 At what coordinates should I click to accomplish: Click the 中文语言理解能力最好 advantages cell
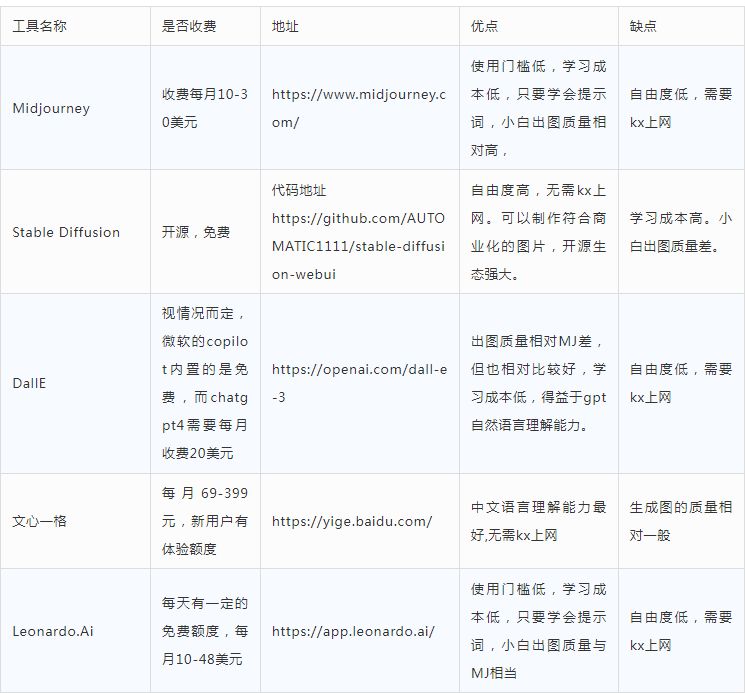click(x=538, y=521)
